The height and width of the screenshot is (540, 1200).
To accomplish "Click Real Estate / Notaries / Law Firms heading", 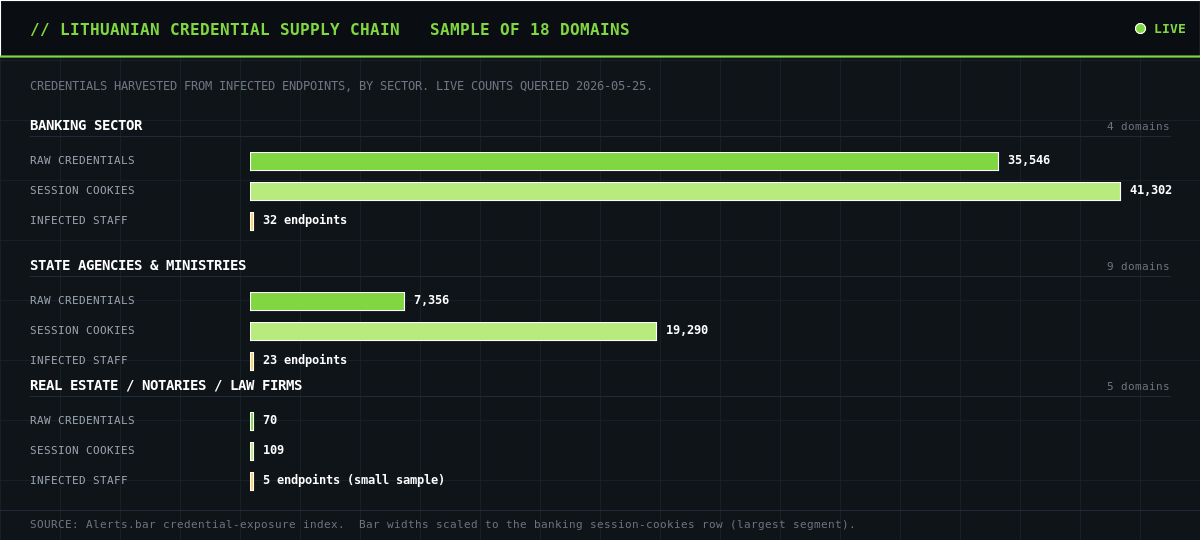I will (x=166, y=386).
